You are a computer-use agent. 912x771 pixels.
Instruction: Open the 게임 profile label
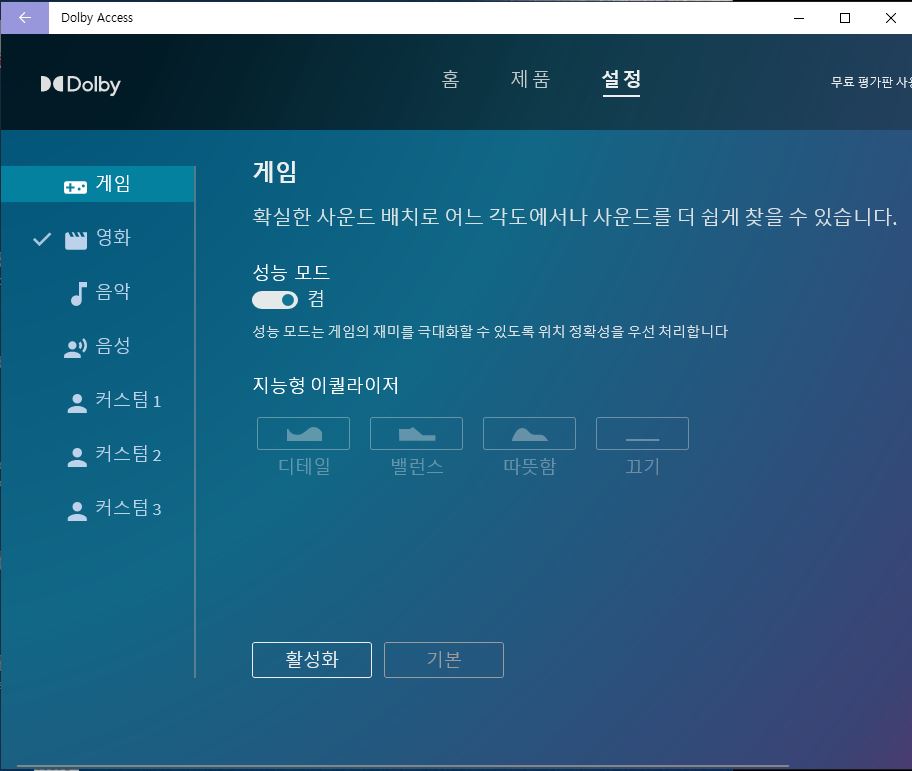113,184
